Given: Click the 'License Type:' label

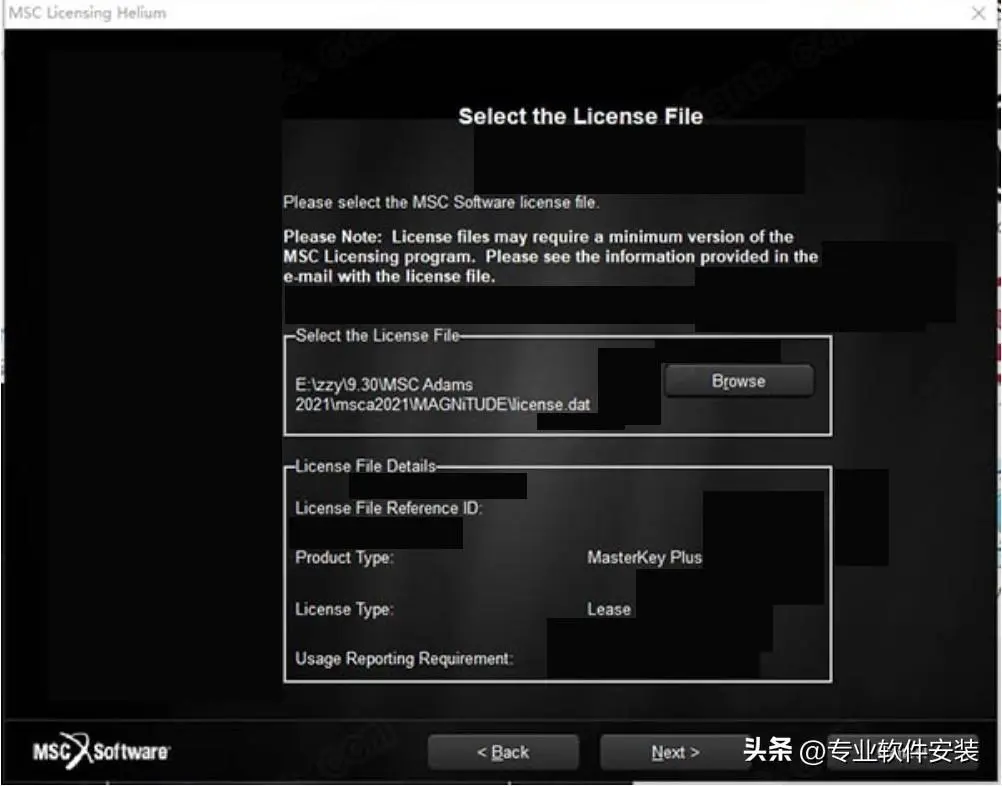Looking at the screenshot, I should click(x=344, y=609).
